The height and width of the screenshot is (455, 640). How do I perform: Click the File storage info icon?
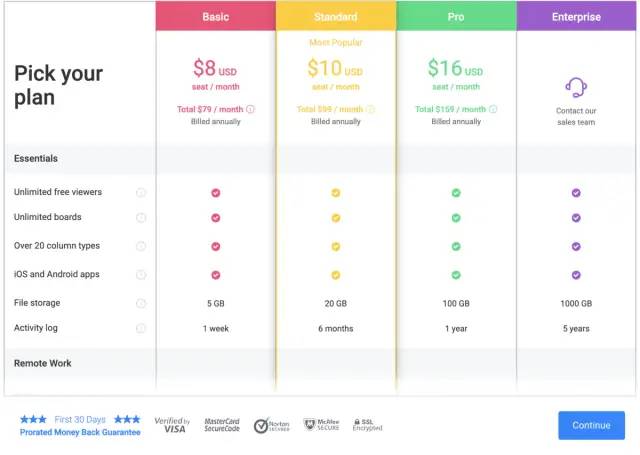pos(141,303)
